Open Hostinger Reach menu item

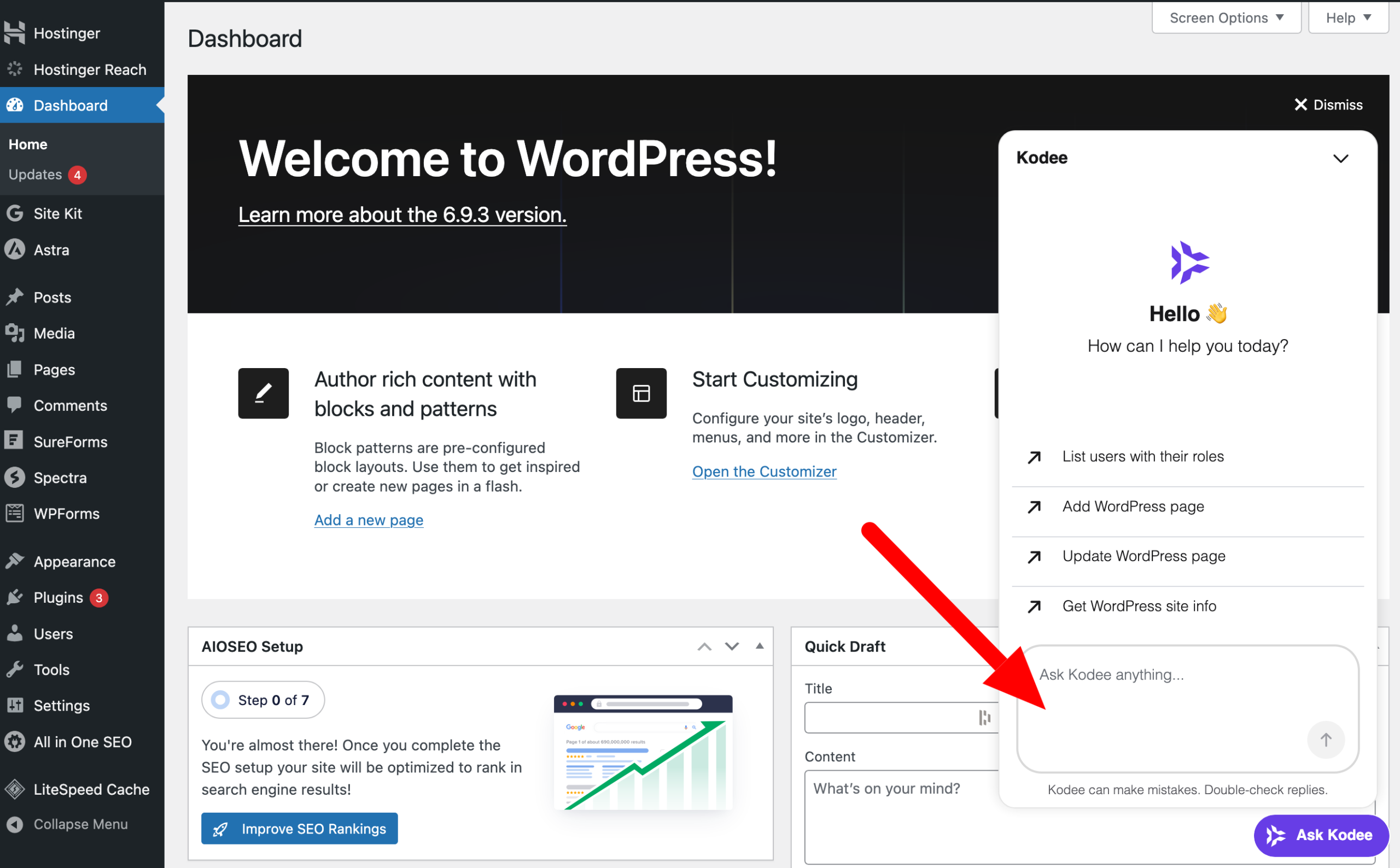click(x=82, y=69)
